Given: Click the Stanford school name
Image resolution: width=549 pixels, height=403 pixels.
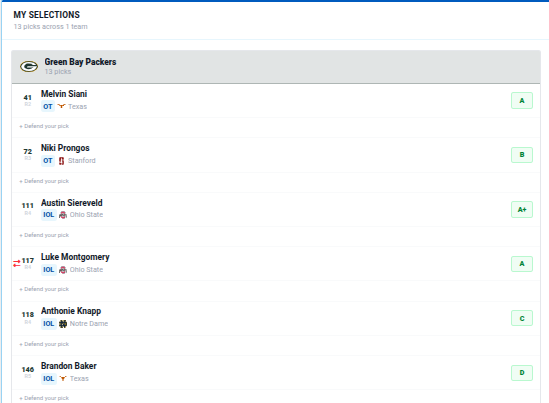Looking at the screenshot, I should [82, 160].
